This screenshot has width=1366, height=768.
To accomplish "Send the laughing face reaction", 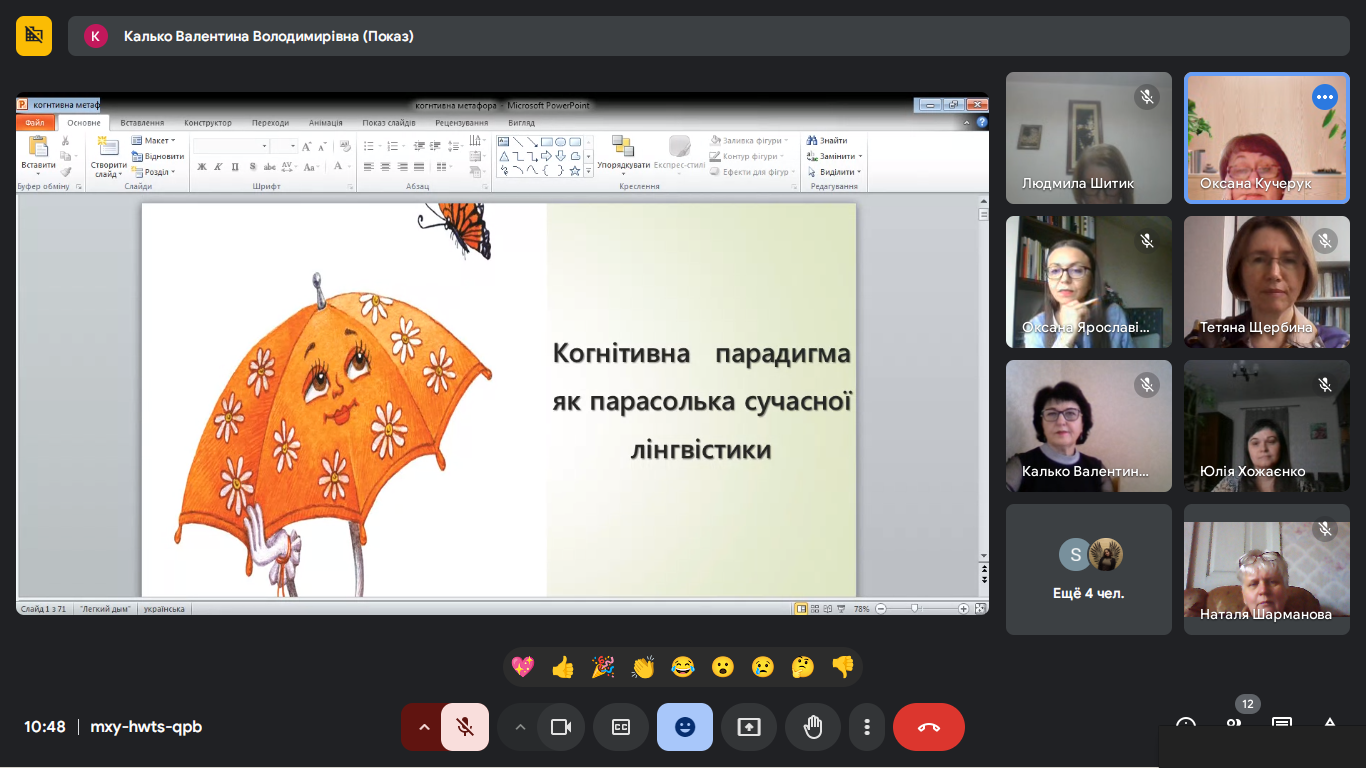I will coord(683,667).
